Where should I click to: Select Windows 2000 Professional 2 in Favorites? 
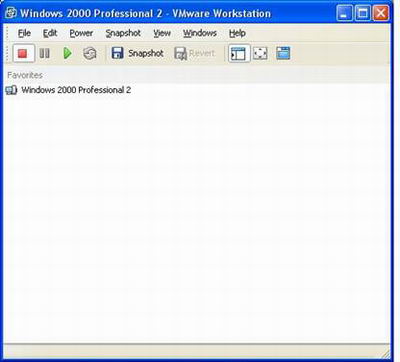(x=69, y=90)
